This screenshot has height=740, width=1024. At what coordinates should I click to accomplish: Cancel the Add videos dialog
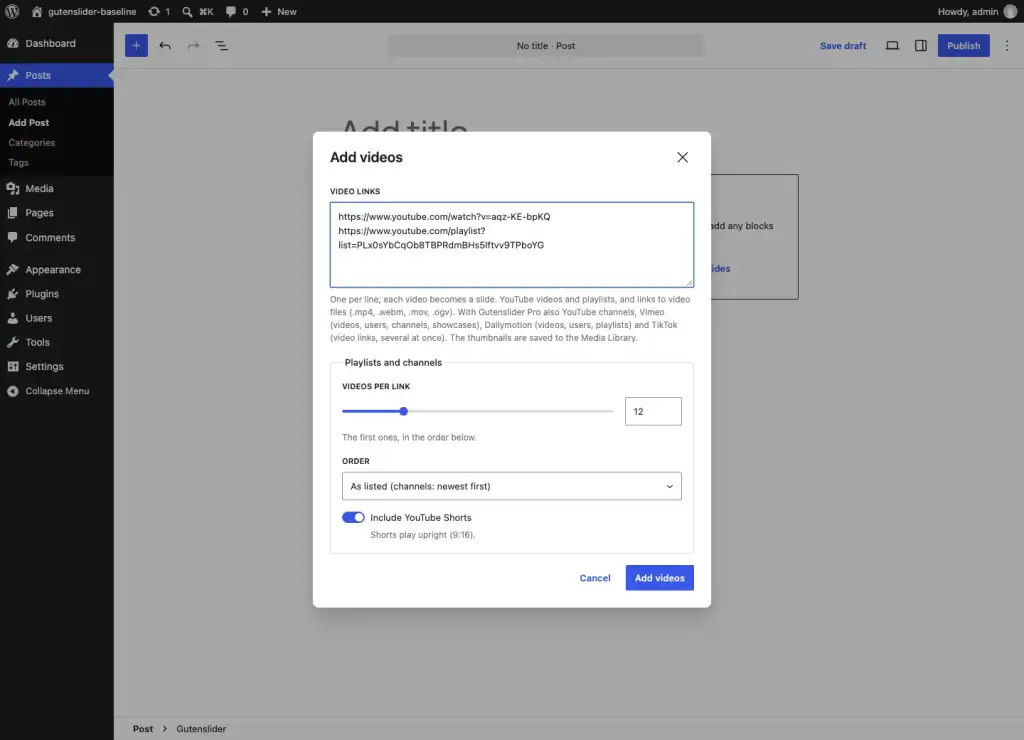coord(594,577)
